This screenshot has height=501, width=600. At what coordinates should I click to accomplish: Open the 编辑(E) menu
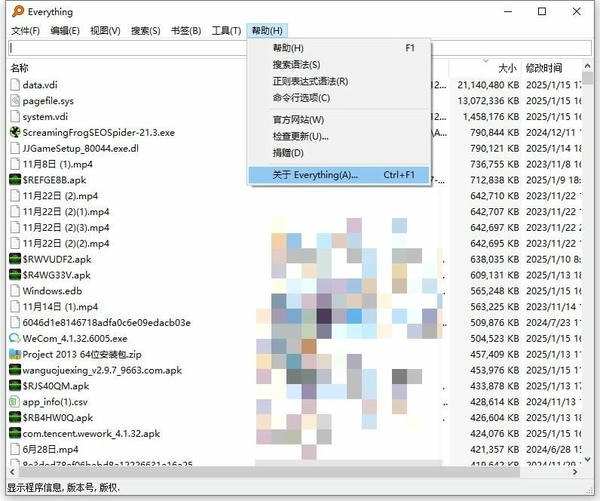[65, 31]
